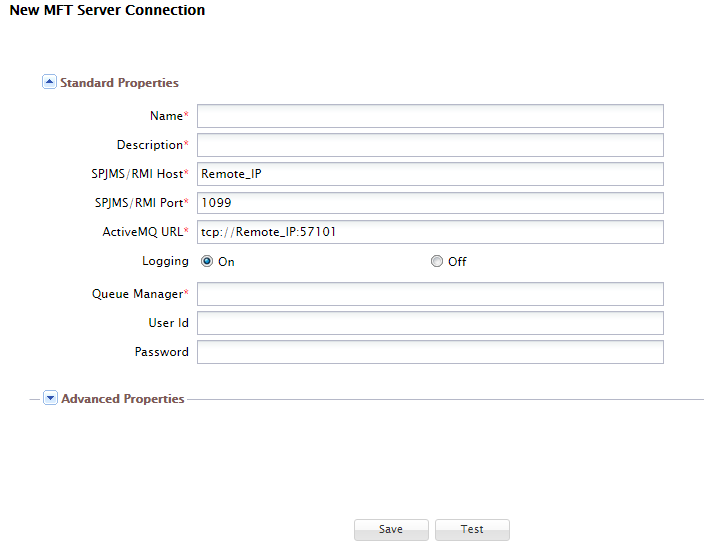Click the 'On' label next to Logging
This screenshot has height=554, width=704.
[x=226, y=262]
